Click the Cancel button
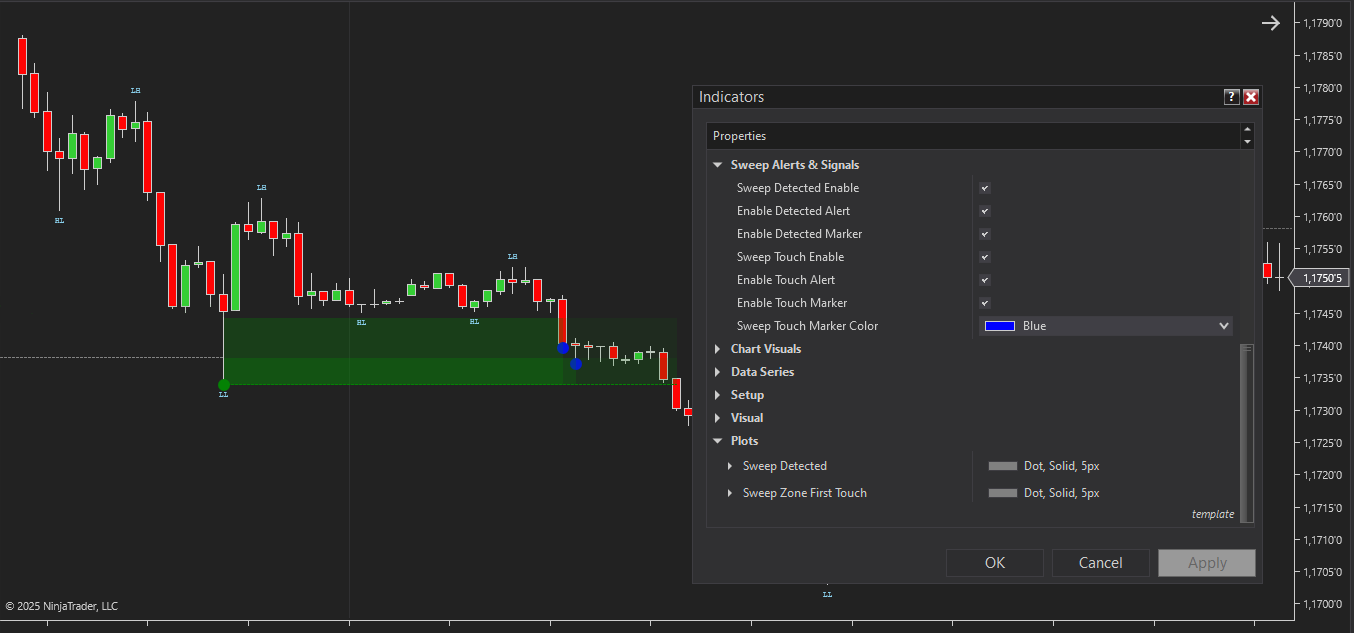Image resolution: width=1354 pixels, height=633 pixels. click(1100, 563)
